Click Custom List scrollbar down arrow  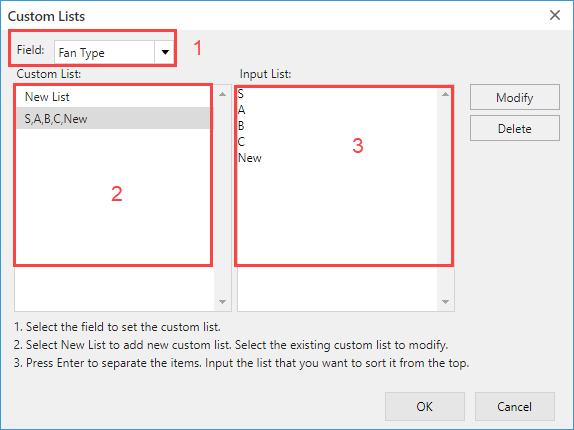222,302
